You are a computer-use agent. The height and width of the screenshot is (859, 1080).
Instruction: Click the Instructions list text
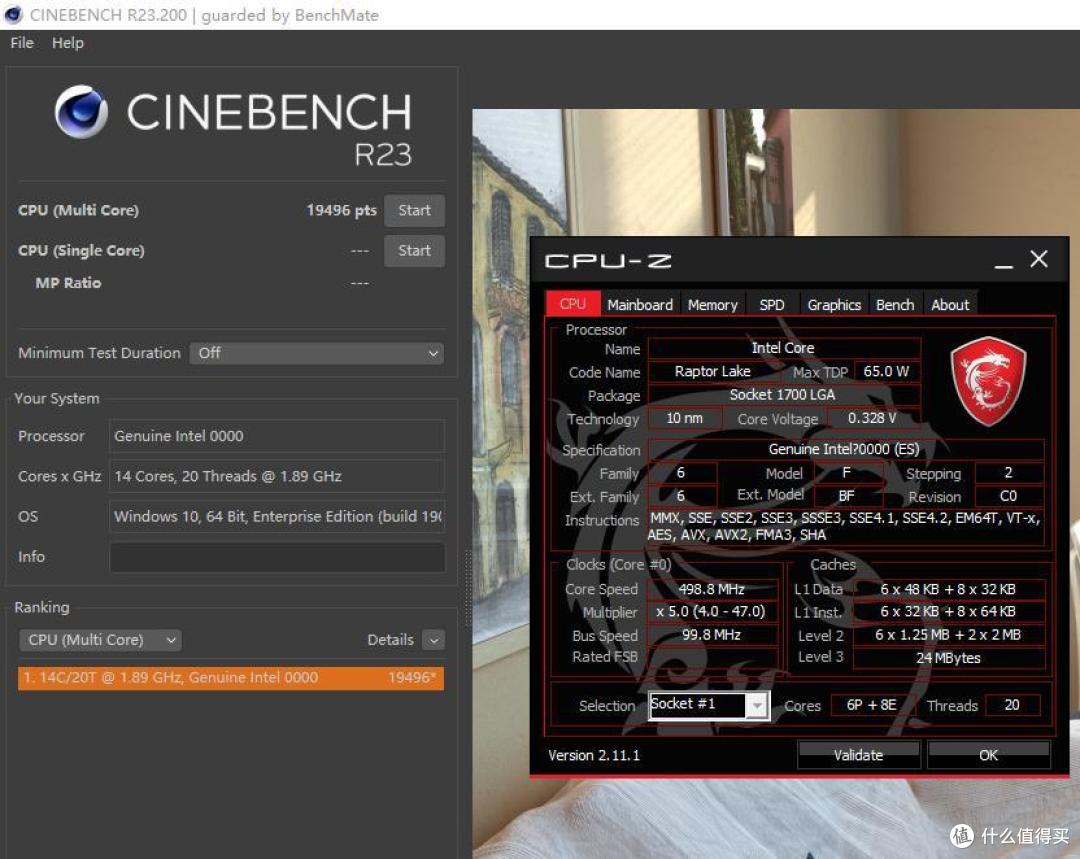(844, 527)
